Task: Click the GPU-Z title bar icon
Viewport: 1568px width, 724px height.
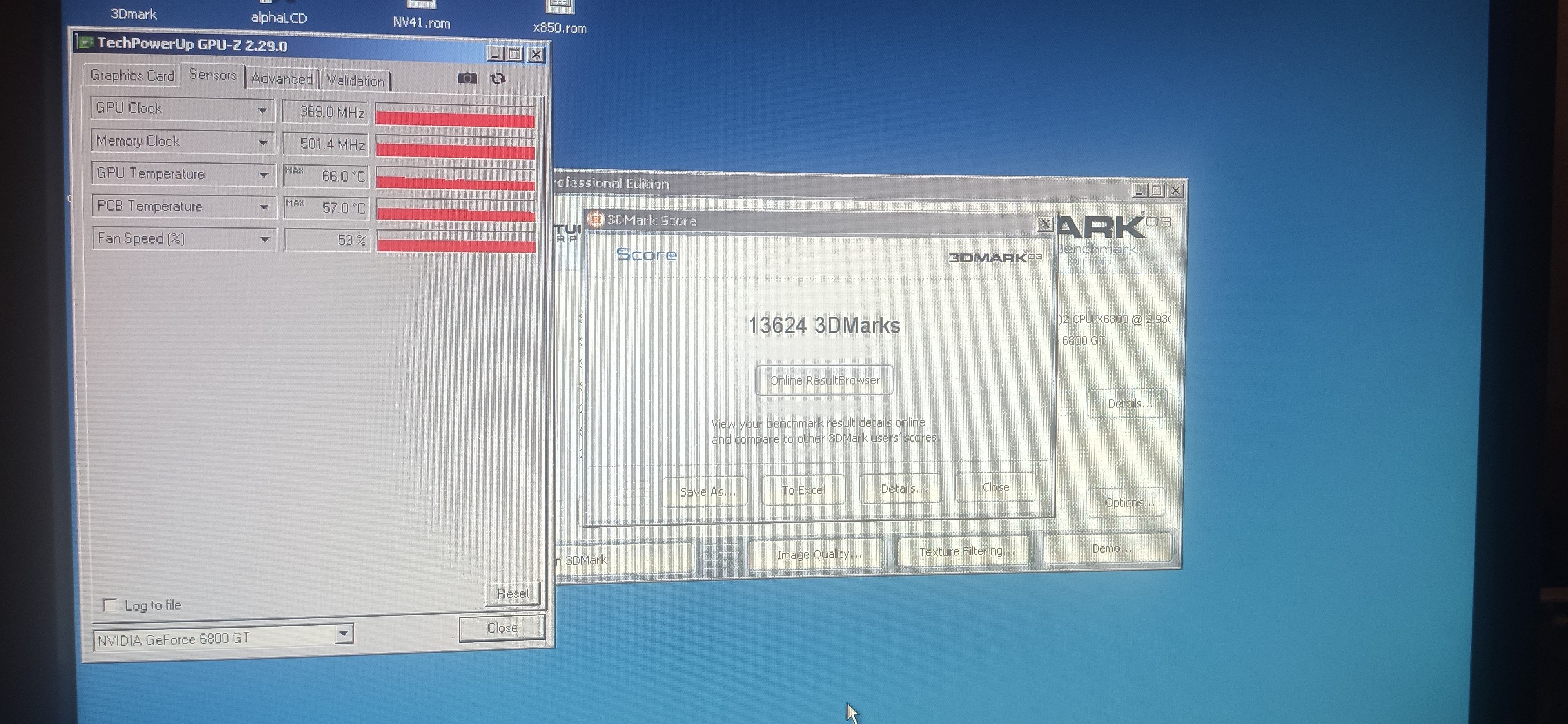Action: pos(86,43)
